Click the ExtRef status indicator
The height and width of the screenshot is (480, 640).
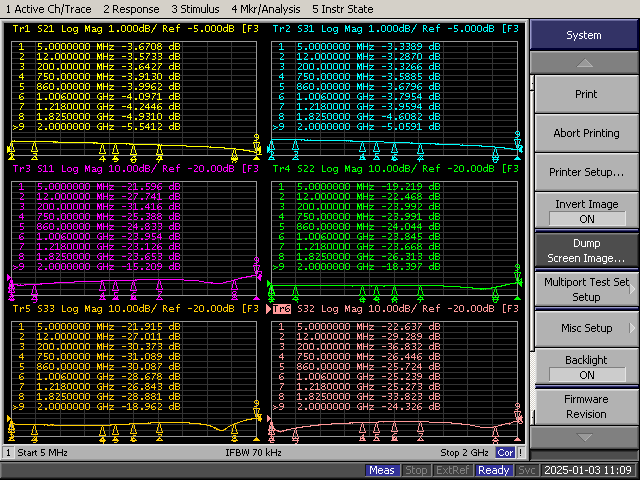pyautogui.click(x=452, y=470)
